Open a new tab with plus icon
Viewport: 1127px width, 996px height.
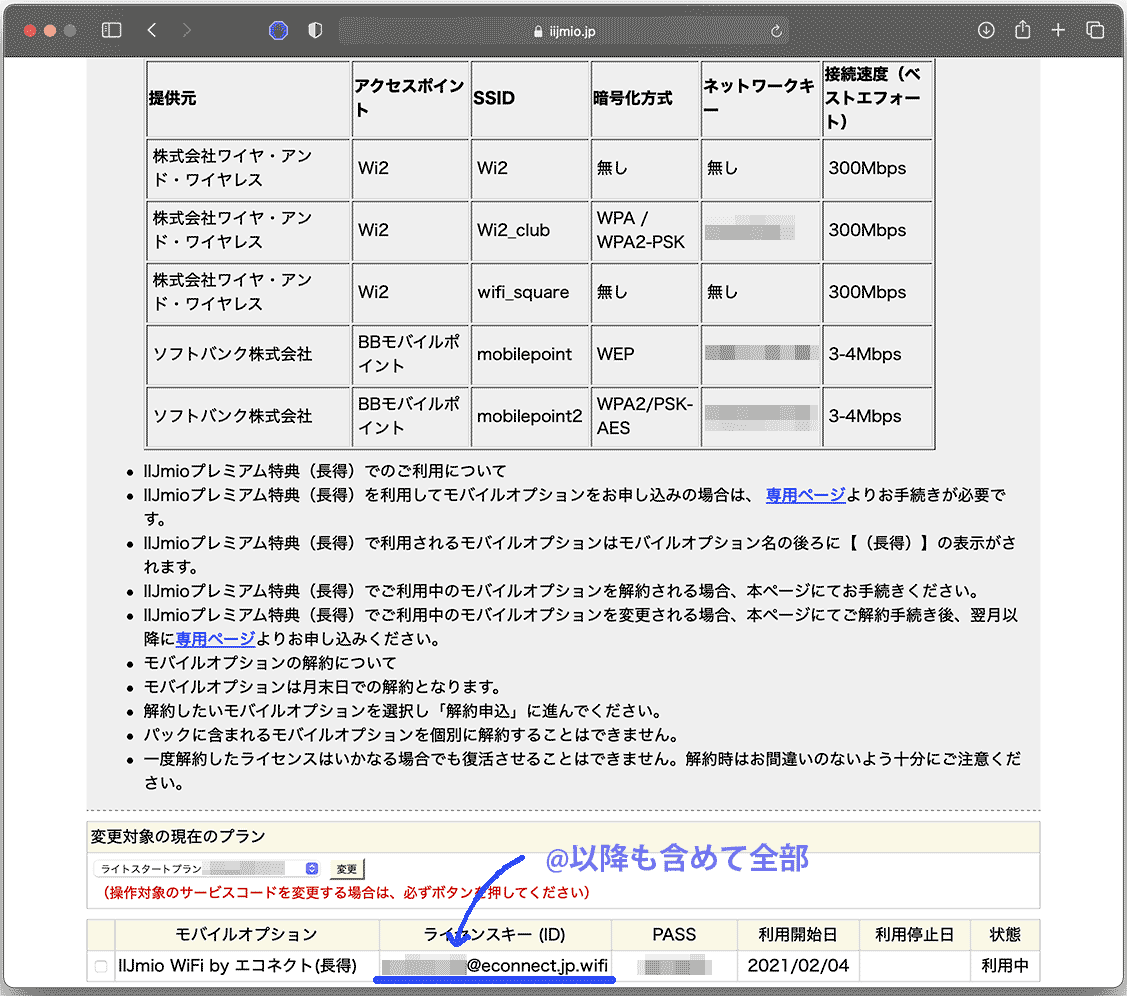coord(1058,30)
